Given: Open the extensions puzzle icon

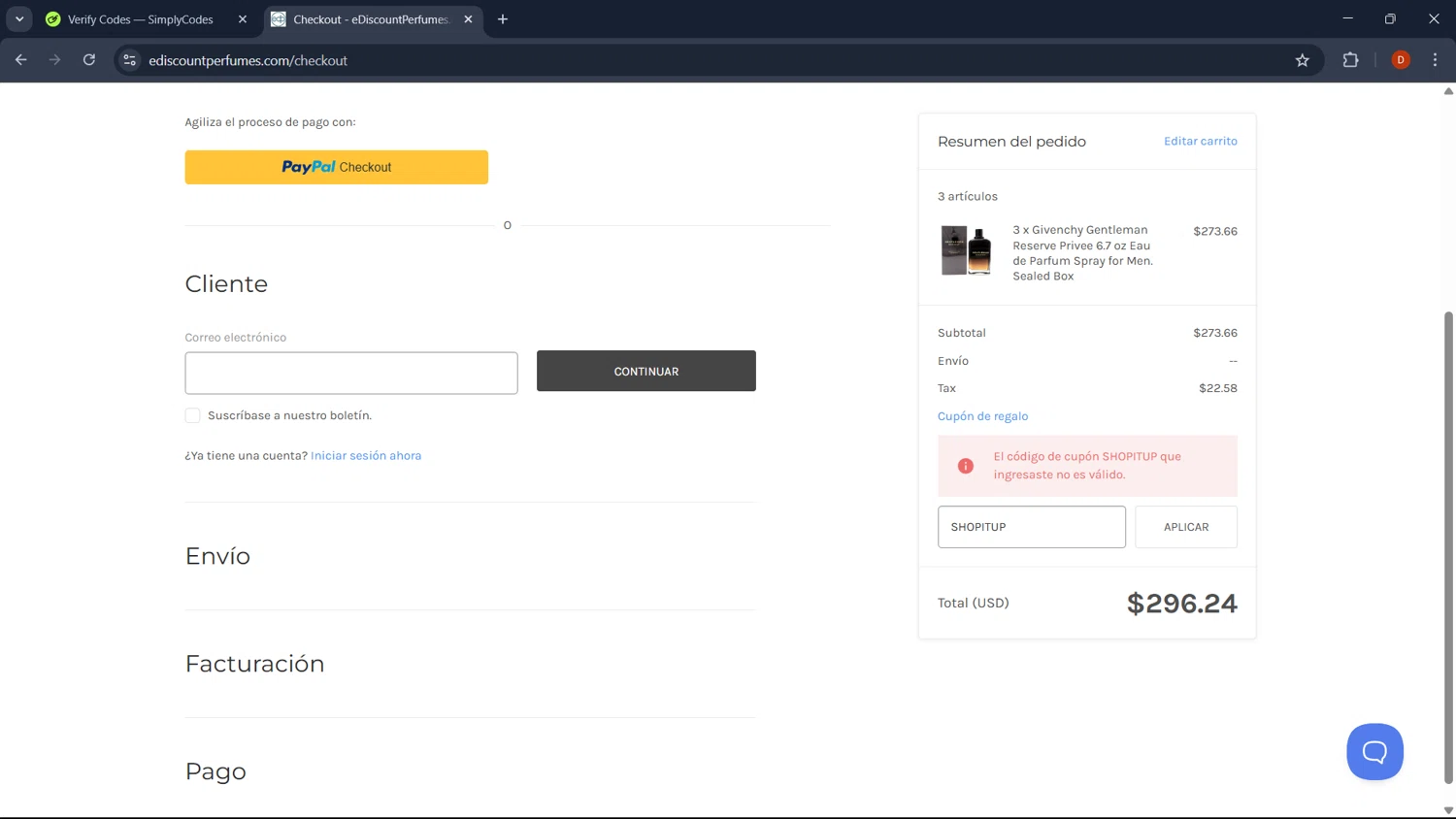Looking at the screenshot, I should 1350,60.
